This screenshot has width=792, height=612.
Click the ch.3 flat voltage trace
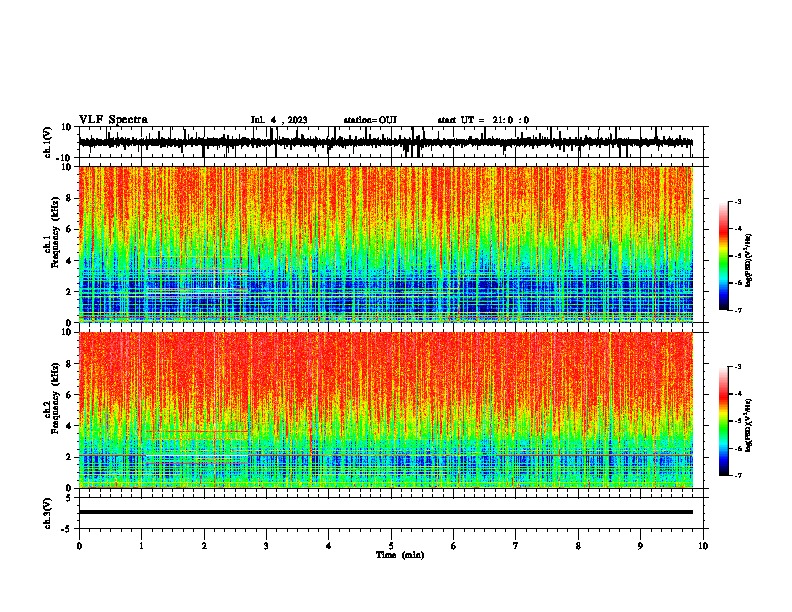pos(386,512)
